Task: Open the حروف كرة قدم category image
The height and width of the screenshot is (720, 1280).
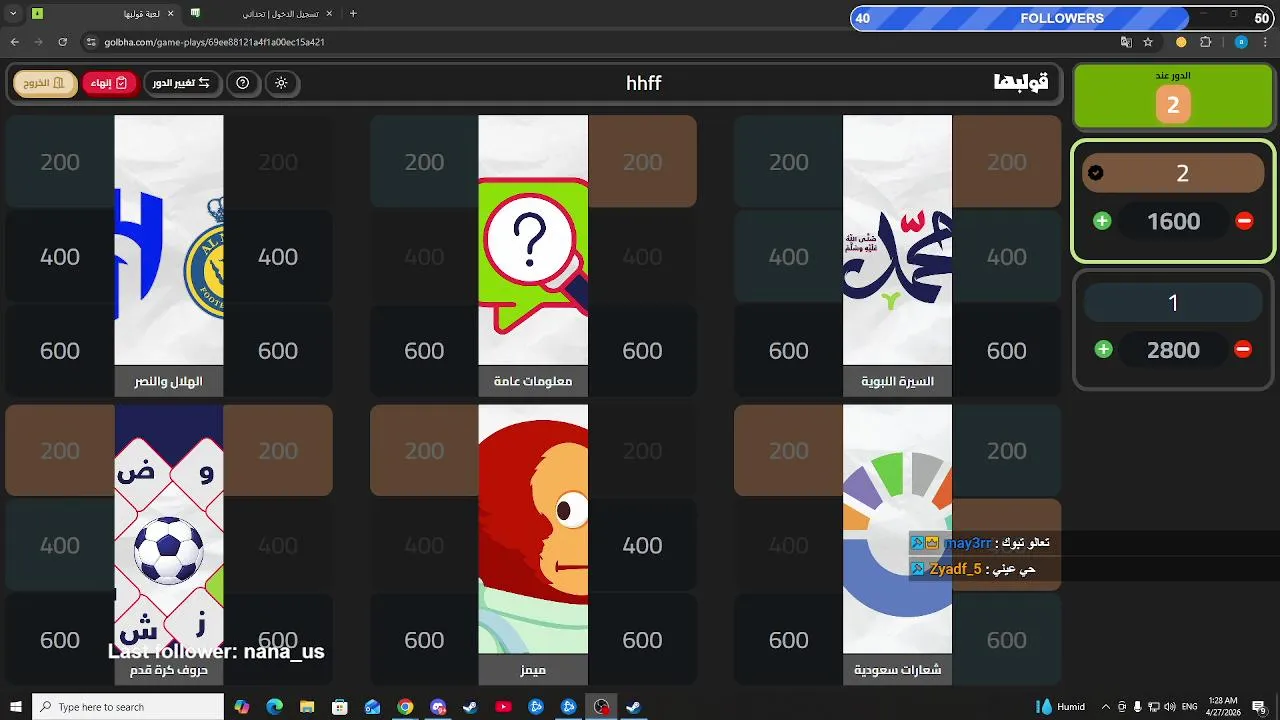Action: point(169,529)
